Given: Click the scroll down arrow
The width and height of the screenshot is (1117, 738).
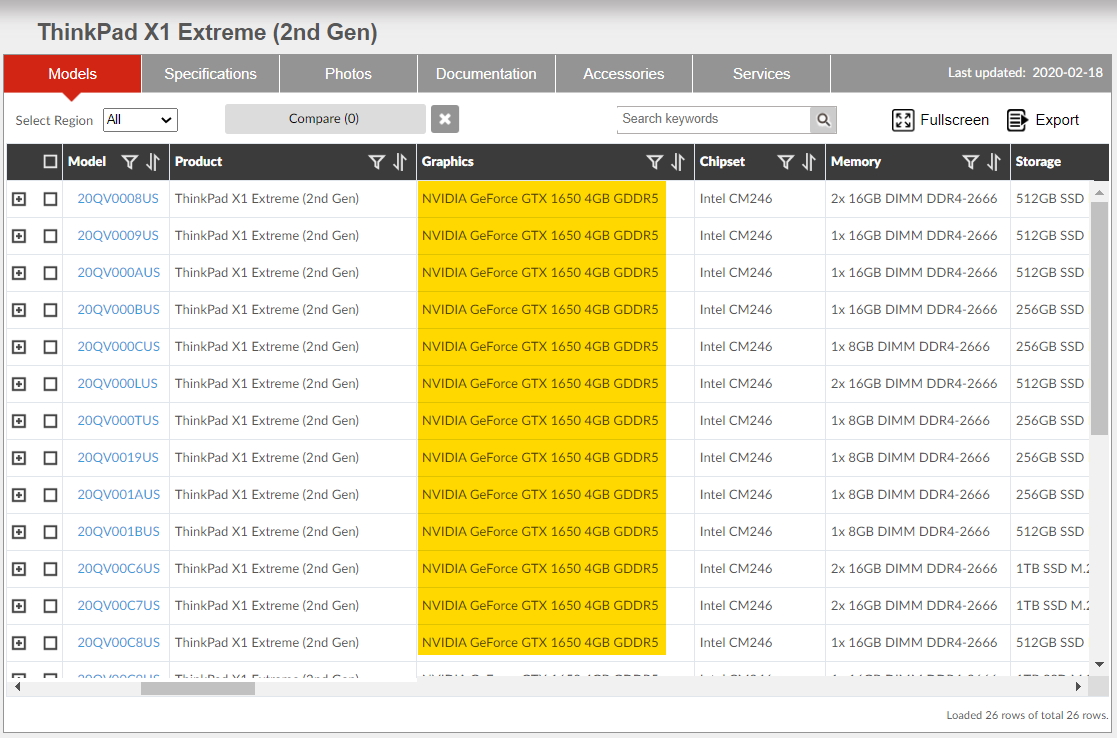Looking at the screenshot, I should (1098, 665).
